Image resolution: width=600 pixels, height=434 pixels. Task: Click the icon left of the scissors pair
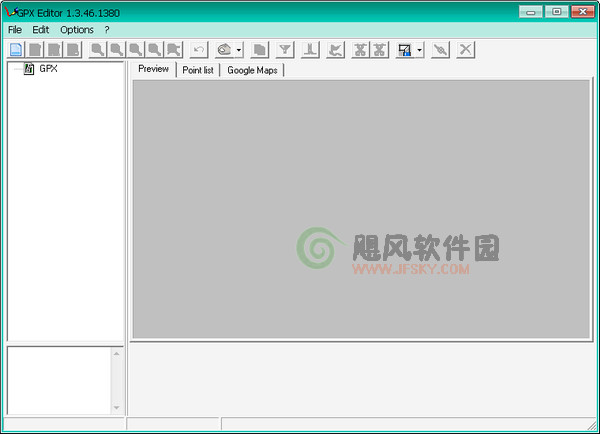pos(336,50)
